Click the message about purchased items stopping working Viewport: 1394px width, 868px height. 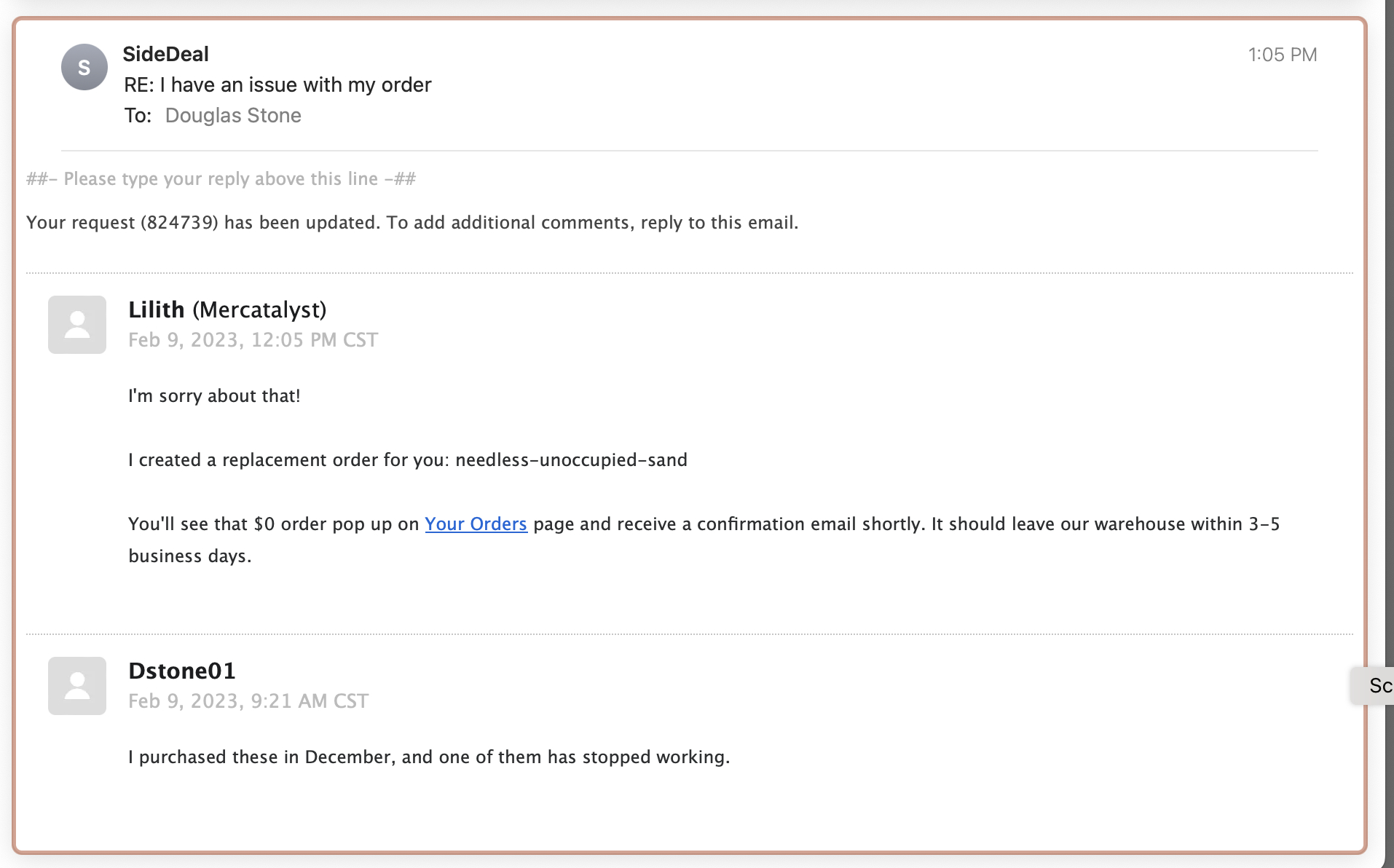click(x=428, y=757)
